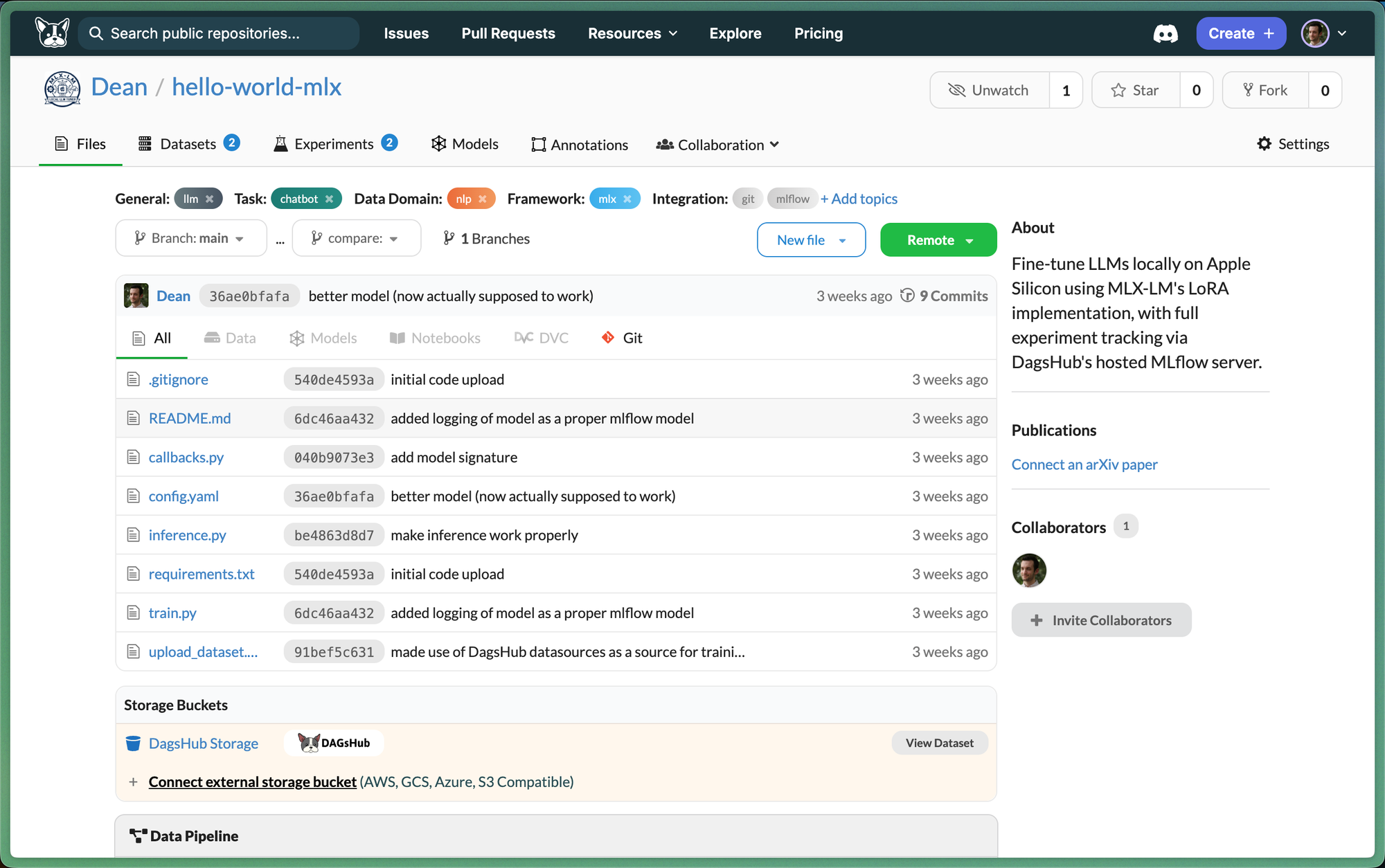Toggle Unwatch for this repository

(989, 91)
